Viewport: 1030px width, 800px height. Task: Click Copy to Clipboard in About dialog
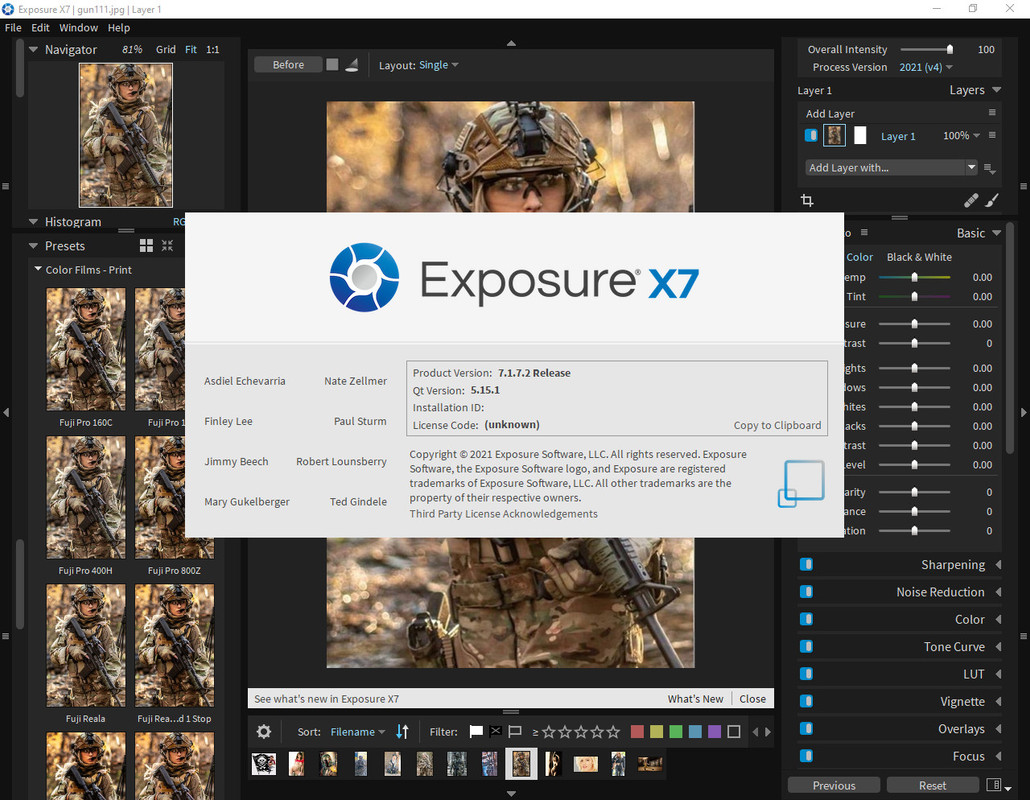click(x=777, y=425)
